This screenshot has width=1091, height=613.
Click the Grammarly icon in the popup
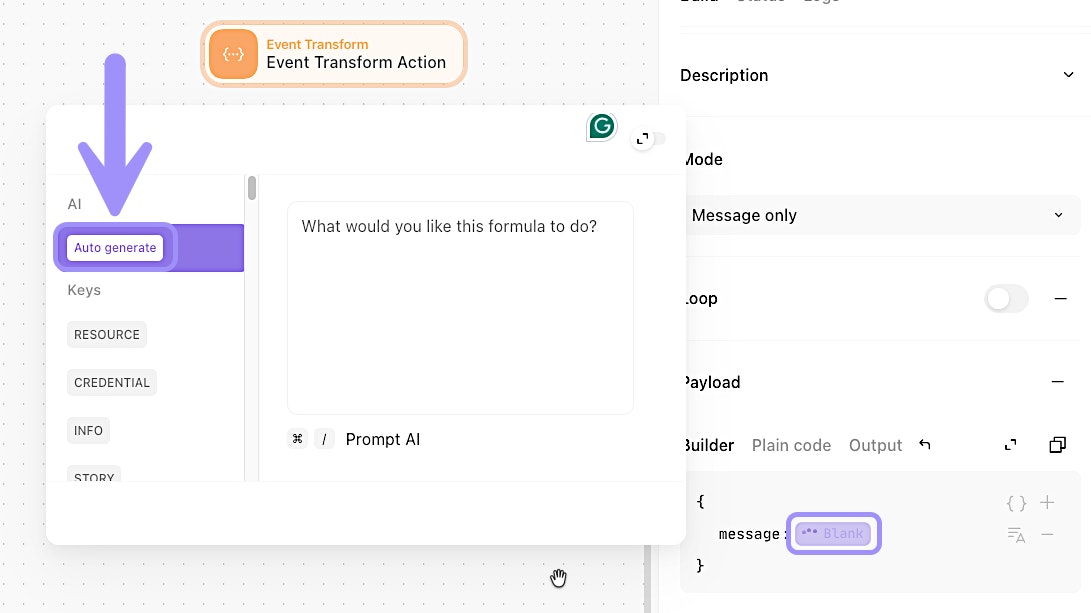(601, 126)
